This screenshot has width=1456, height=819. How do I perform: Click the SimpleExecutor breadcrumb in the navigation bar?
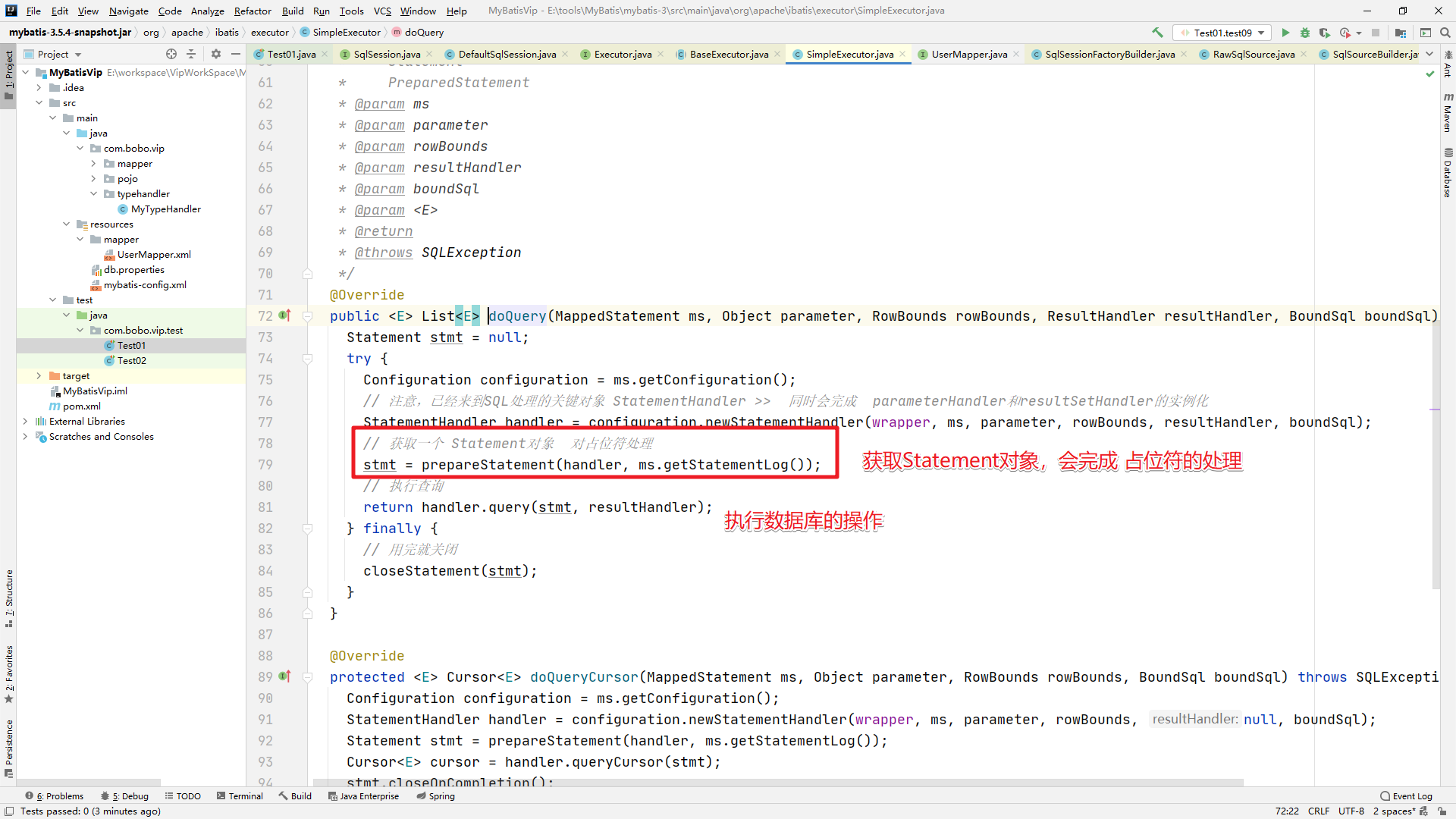click(x=346, y=33)
